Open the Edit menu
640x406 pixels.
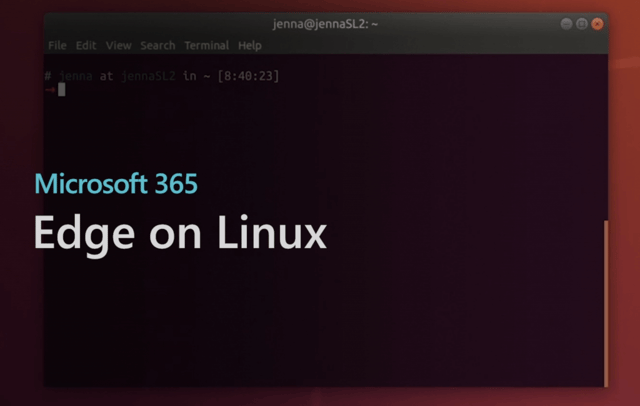pos(86,45)
